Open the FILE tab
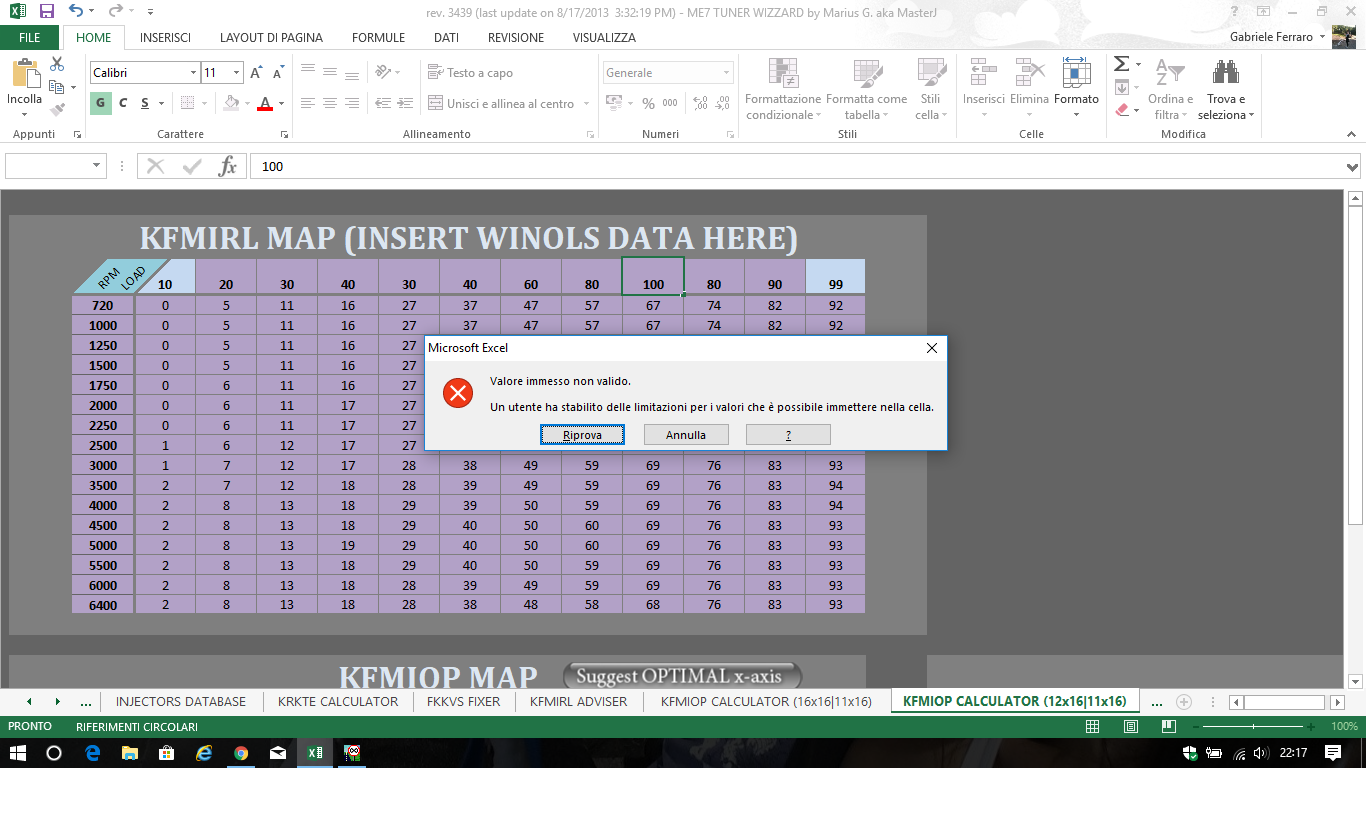The image size is (1366, 833). 30,38
